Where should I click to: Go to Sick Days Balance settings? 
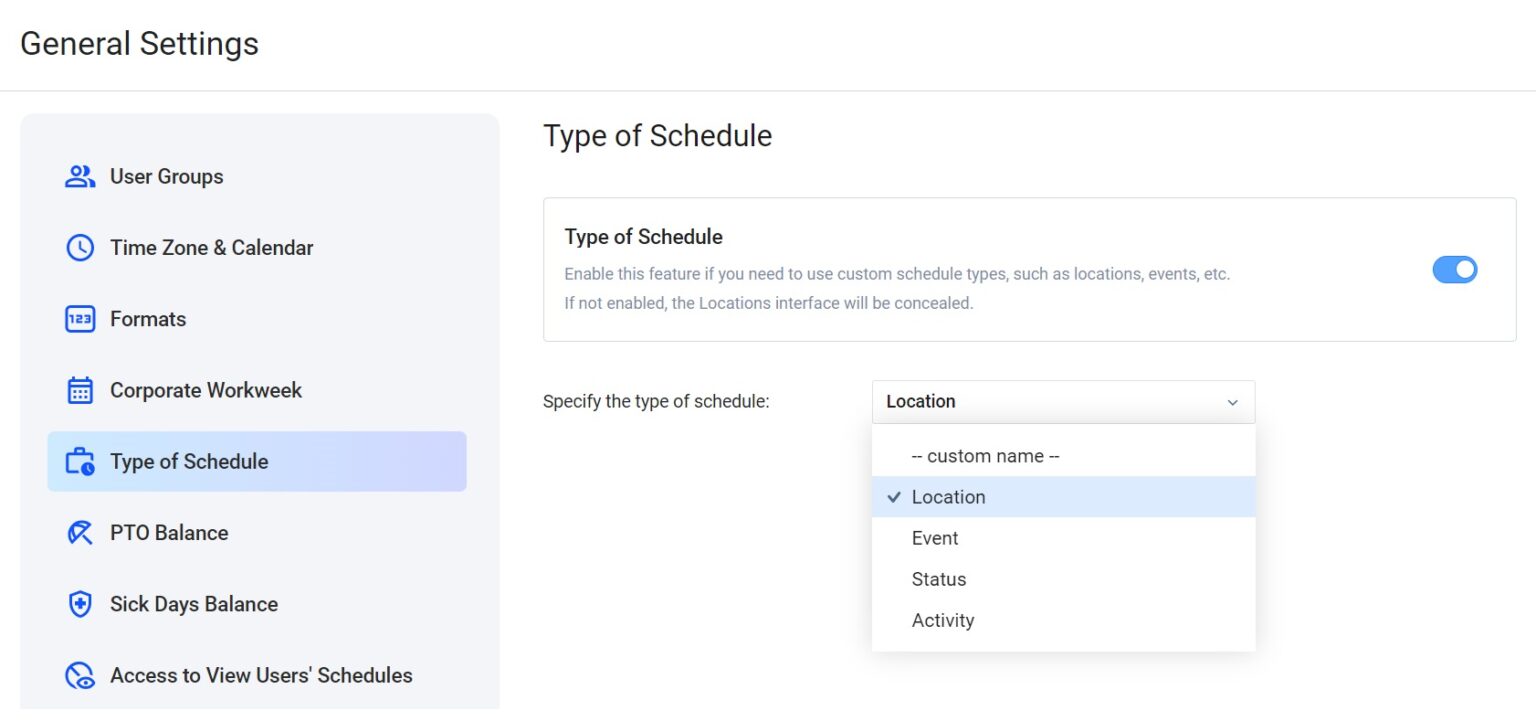coord(193,604)
